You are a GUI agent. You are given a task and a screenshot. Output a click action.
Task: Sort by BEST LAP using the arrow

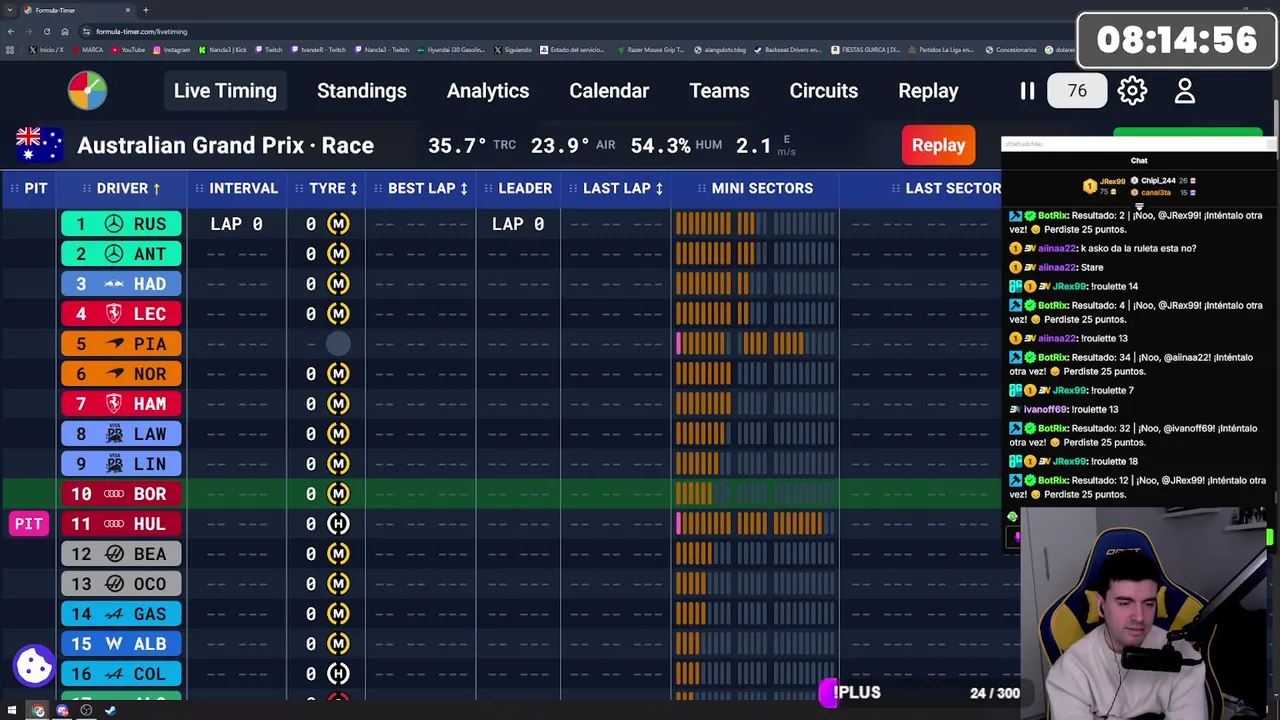coord(463,188)
